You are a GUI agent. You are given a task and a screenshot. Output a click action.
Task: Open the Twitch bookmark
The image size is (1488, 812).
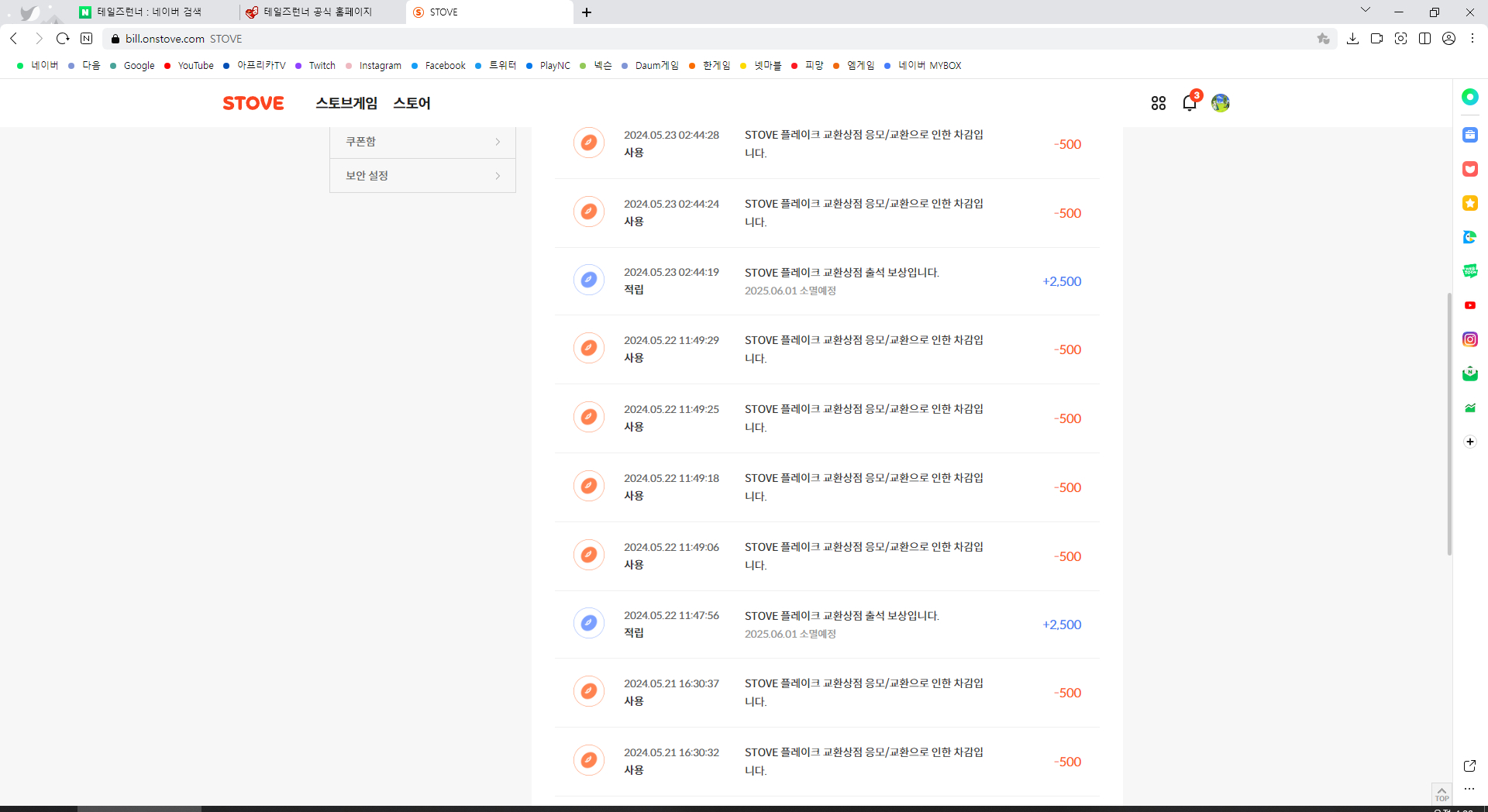pyautogui.click(x=315, y=66)
